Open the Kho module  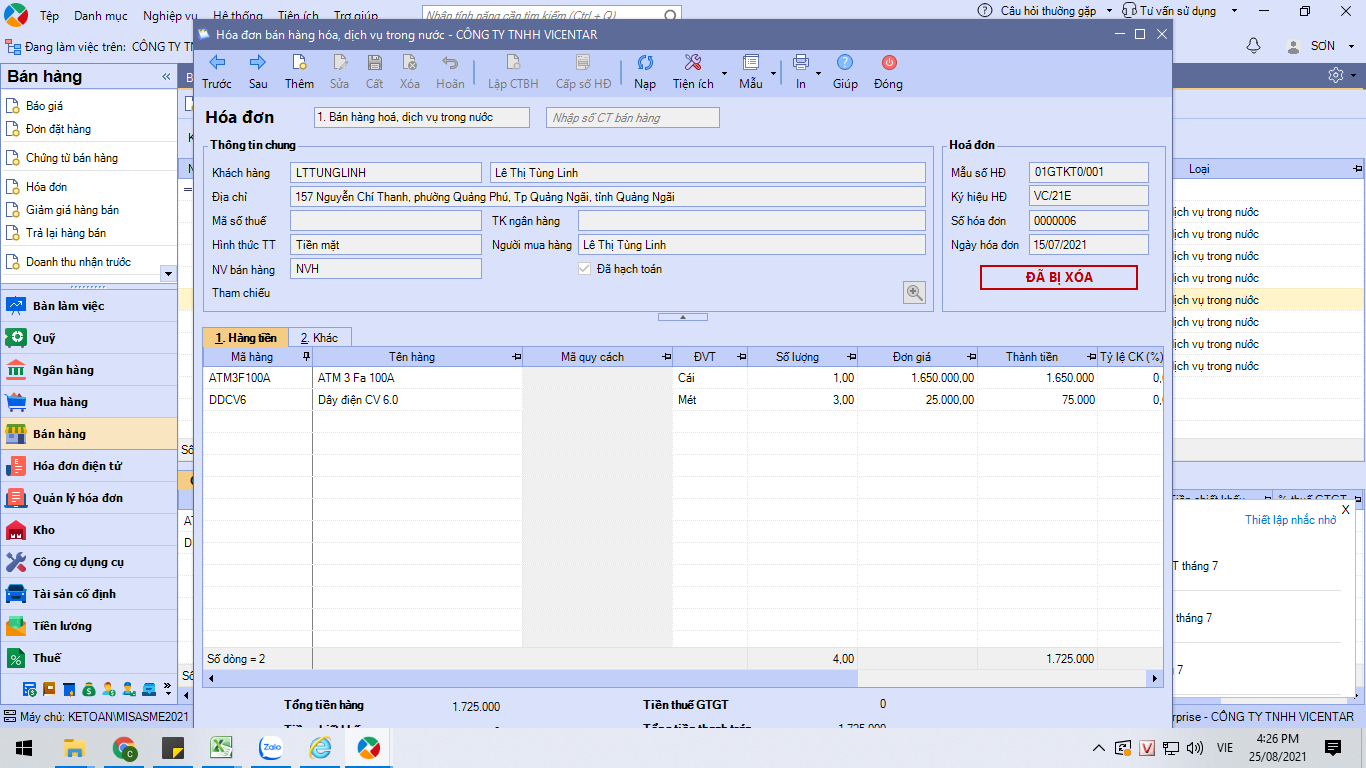(x=89, y=530)
